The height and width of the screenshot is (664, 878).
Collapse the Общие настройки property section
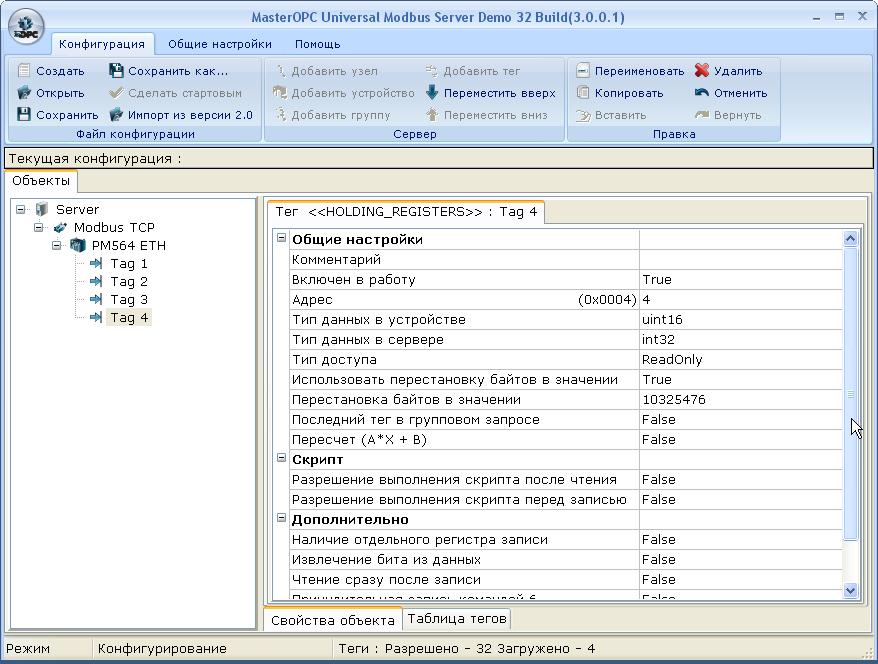coord(282,240)
